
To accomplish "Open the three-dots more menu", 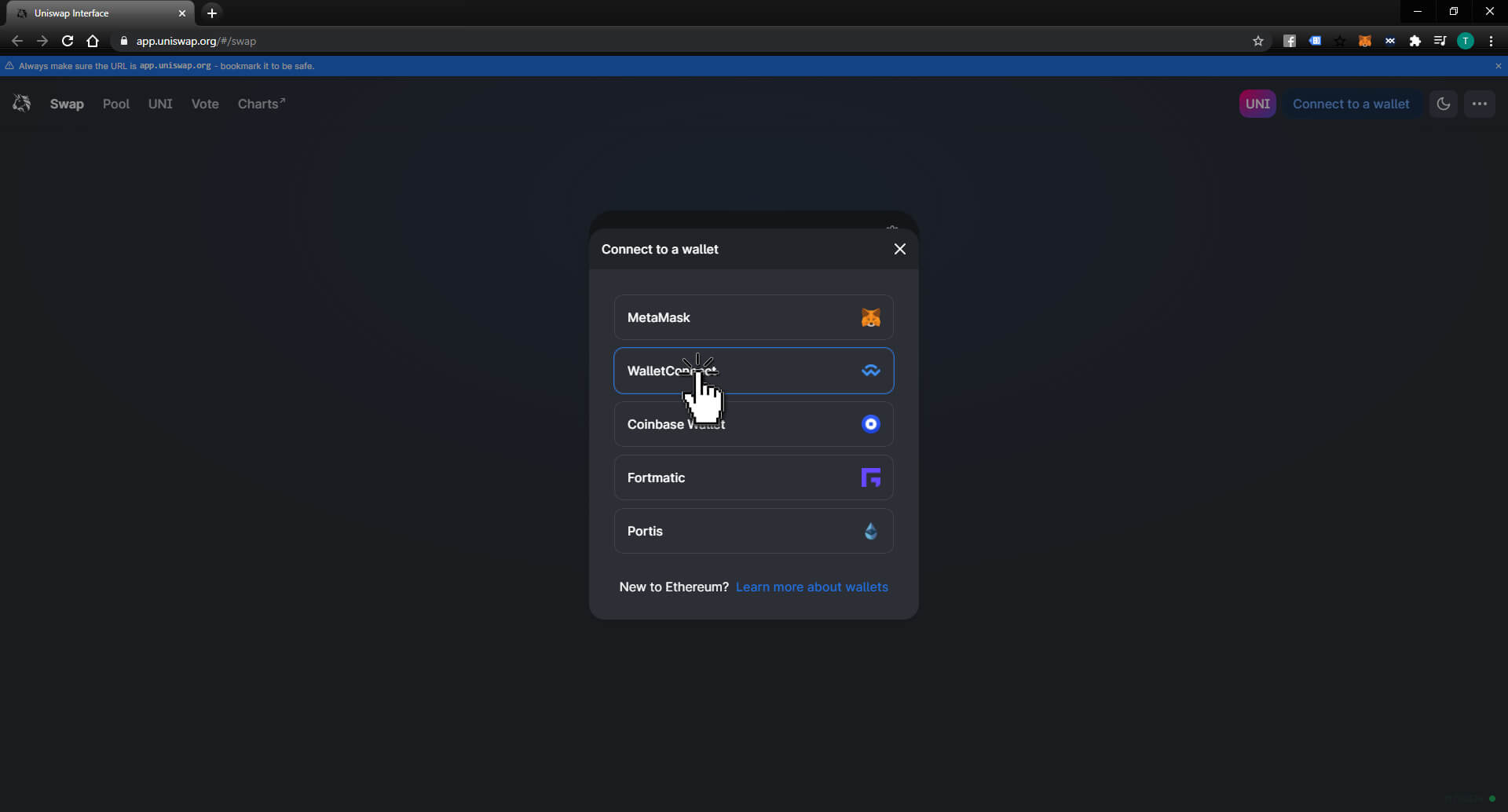I will 1480,104.
